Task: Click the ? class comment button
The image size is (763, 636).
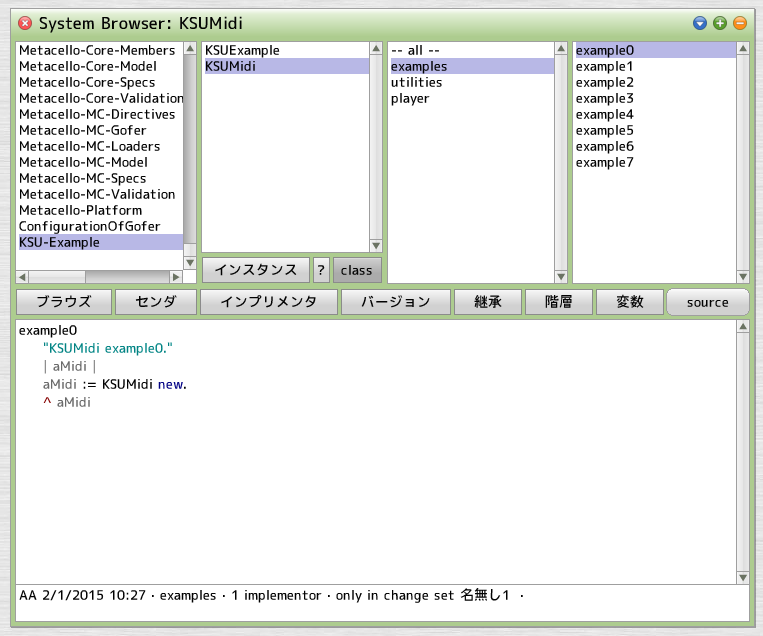Action: pos(321,270)
